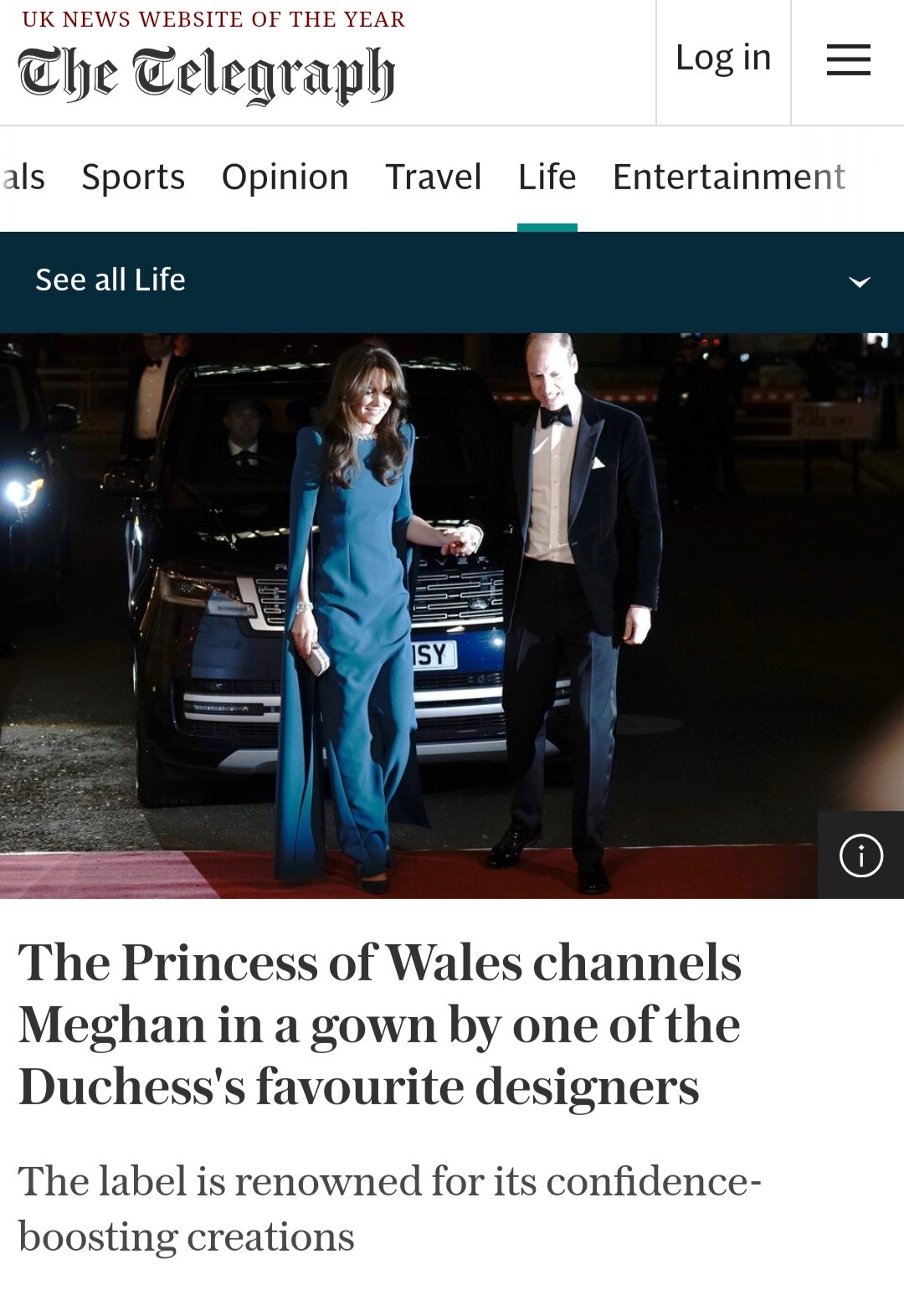Click the article photo of the couple

pos(452,615)
